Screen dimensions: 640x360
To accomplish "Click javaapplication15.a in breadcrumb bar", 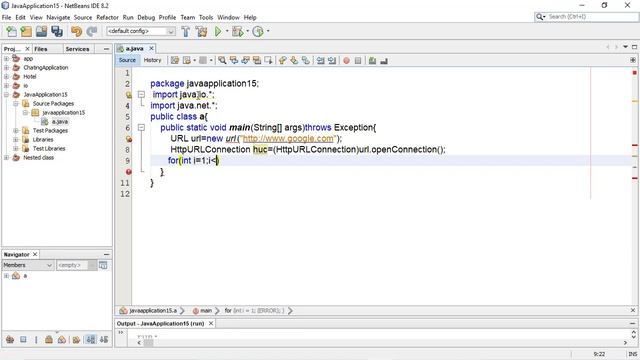I will 153,311.
